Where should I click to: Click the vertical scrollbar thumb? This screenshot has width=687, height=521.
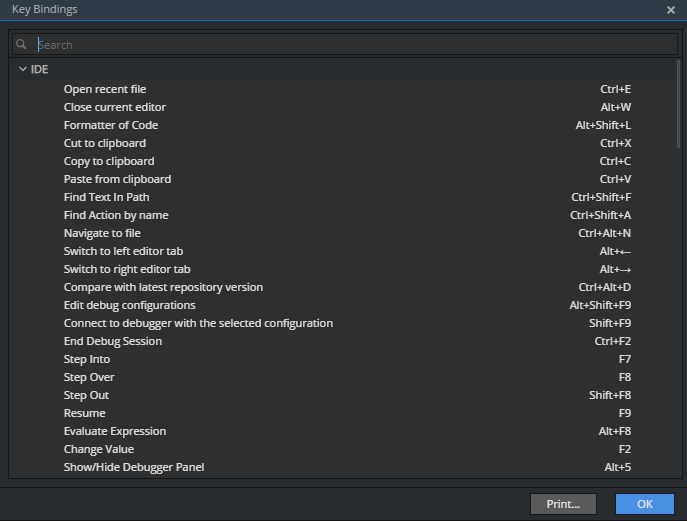click(679, 104)
